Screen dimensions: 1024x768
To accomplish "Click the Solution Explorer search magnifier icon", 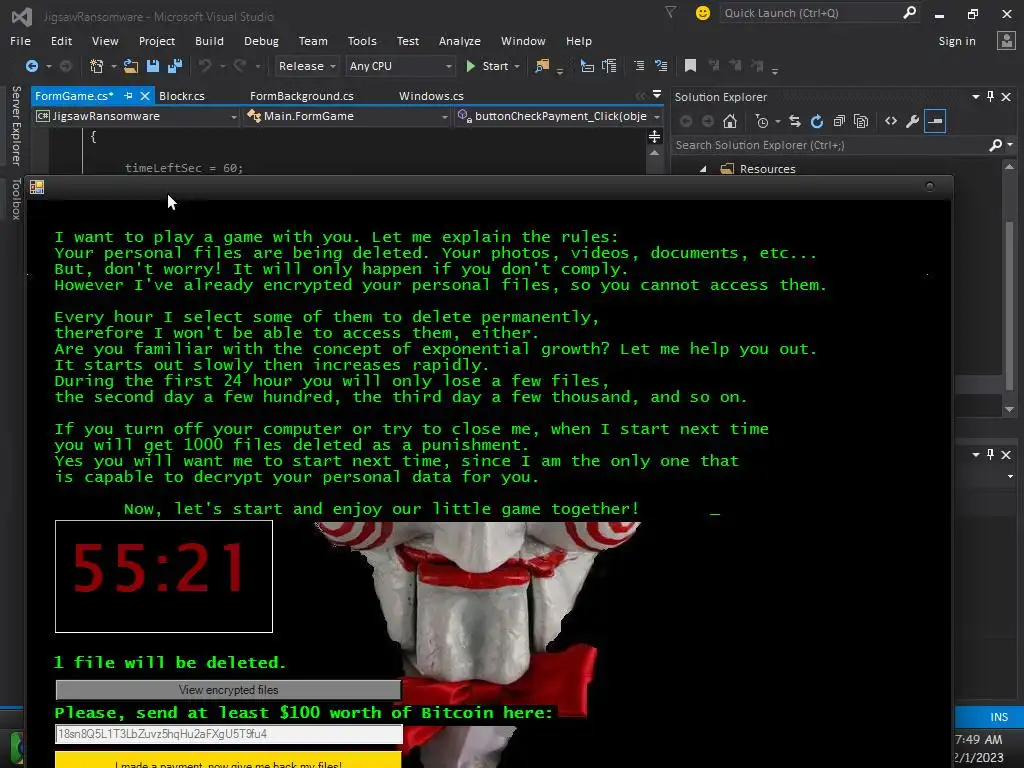I will pos(995,145).
